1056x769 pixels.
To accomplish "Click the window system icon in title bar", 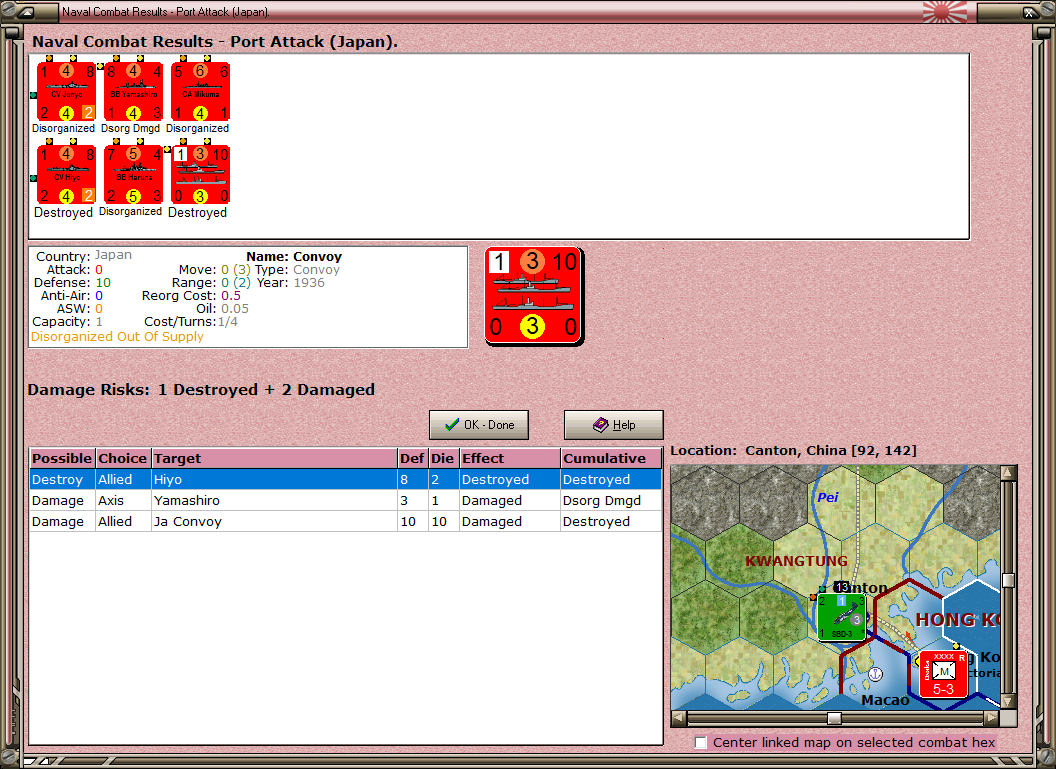I will 25,11.
